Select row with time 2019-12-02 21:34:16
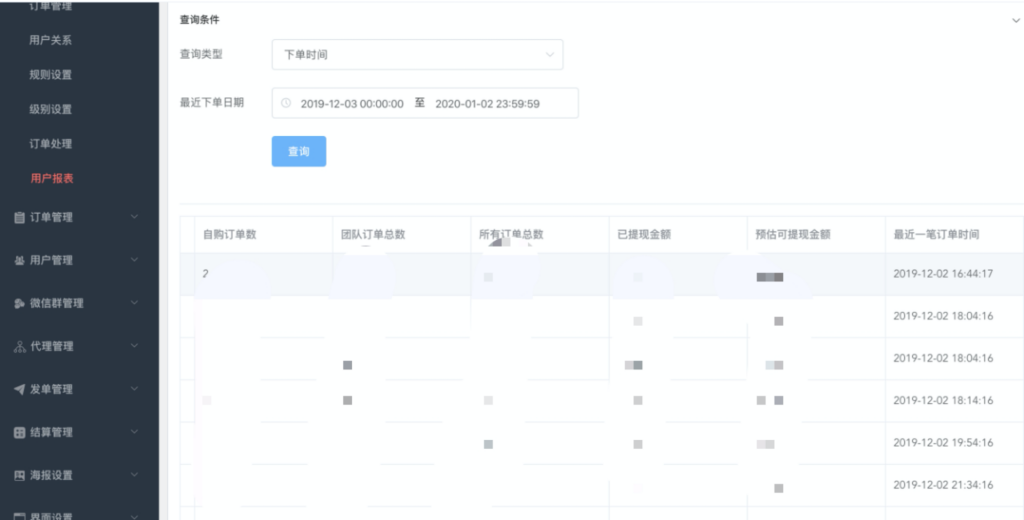This screenshot has height=520, width=1024. (x=601, y=485)
